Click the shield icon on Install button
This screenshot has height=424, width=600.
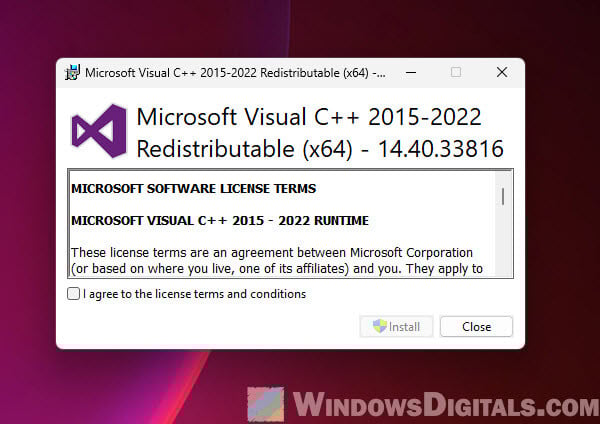click(x=380, y=326)
